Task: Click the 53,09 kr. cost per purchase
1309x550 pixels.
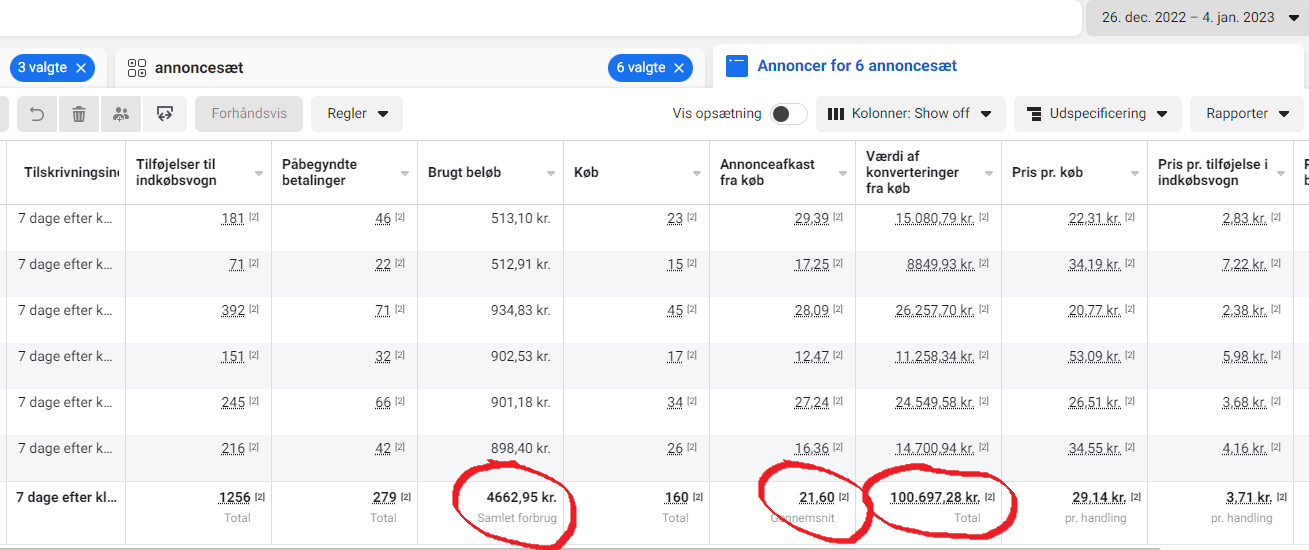Action: click(x=1095, y=356)
